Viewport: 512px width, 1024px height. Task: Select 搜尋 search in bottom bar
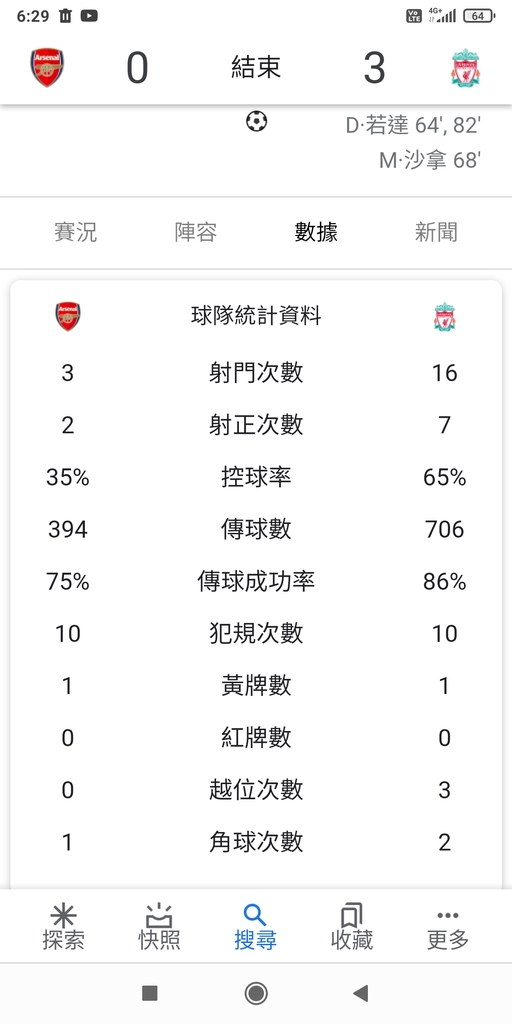tap(255, 927)
